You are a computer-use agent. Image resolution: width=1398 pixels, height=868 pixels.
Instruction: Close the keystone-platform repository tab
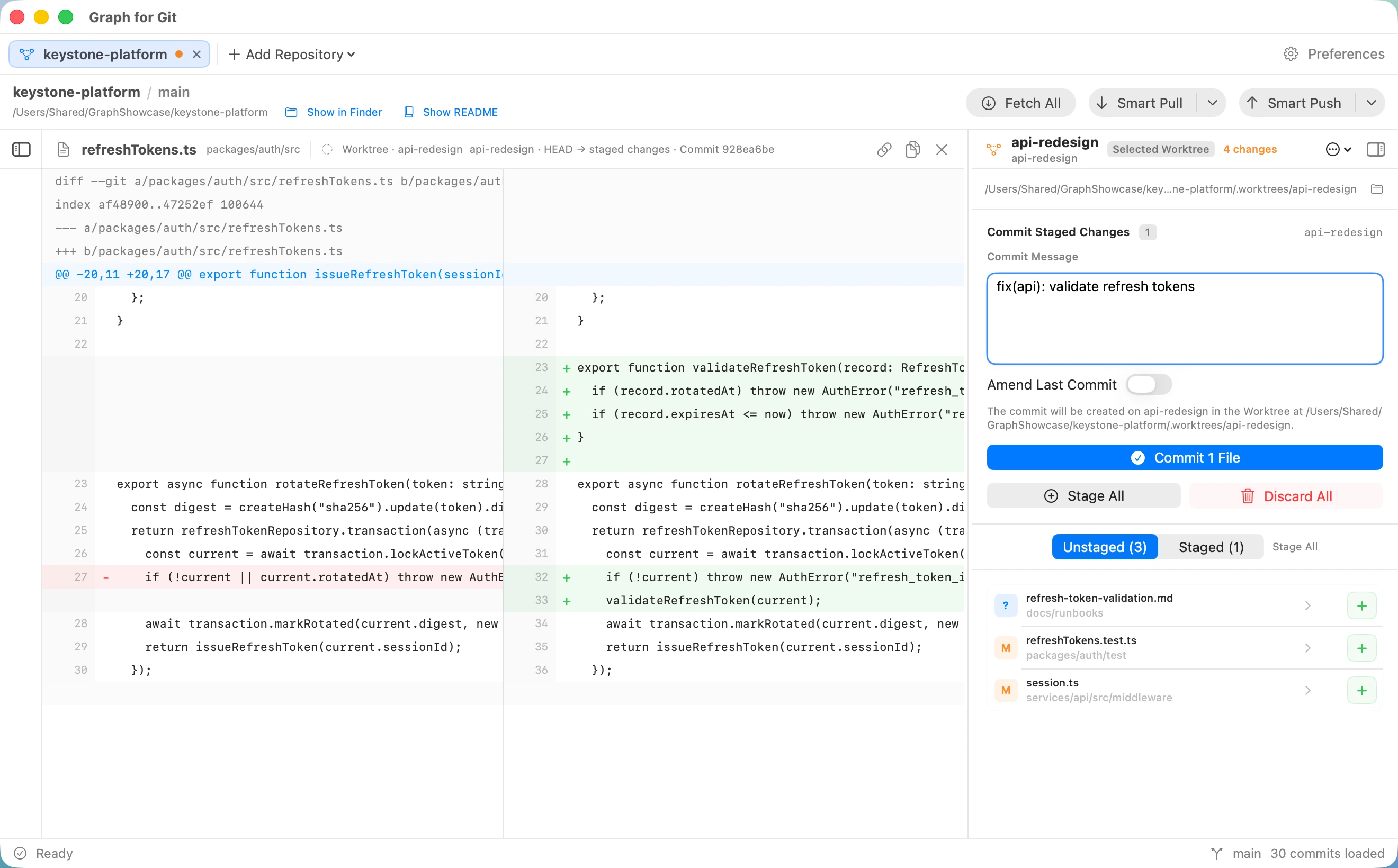[x=196, y=55]
